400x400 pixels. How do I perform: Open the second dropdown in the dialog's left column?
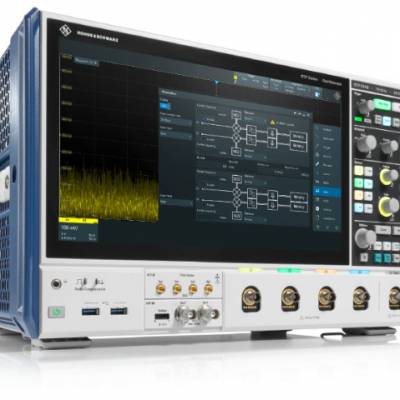[176, 134]
